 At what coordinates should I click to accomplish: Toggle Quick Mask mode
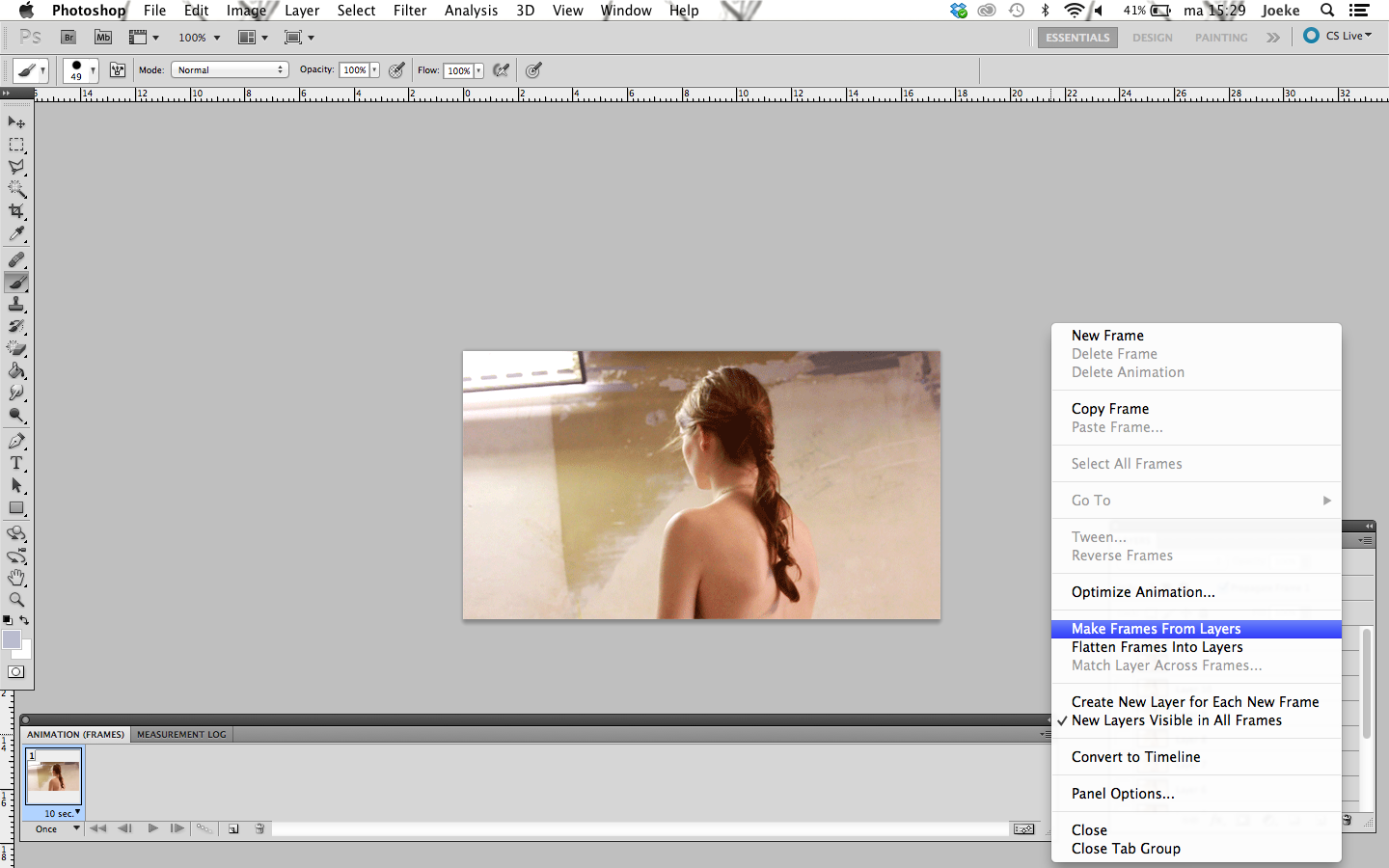(16, 672)
